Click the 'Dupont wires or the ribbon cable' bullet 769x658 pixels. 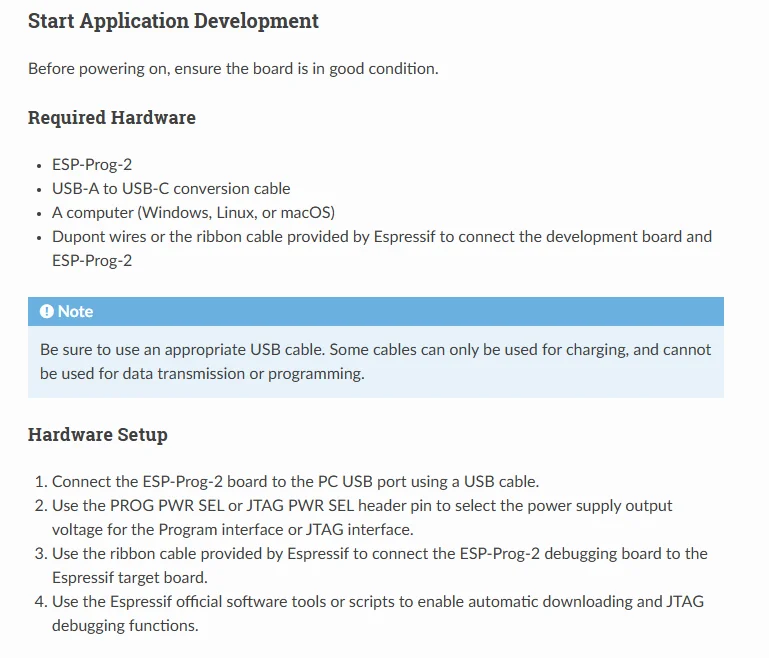[382, 249]
